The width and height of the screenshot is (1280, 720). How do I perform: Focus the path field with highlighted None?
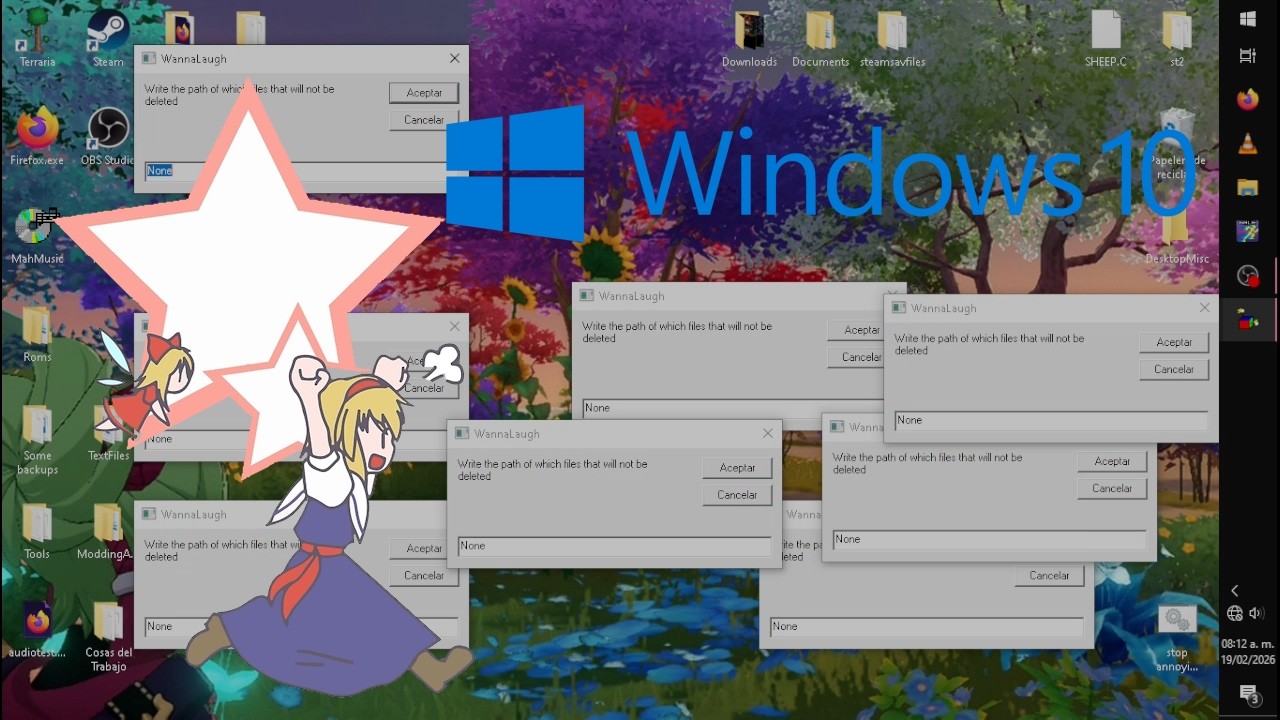[x=296, y=171]
